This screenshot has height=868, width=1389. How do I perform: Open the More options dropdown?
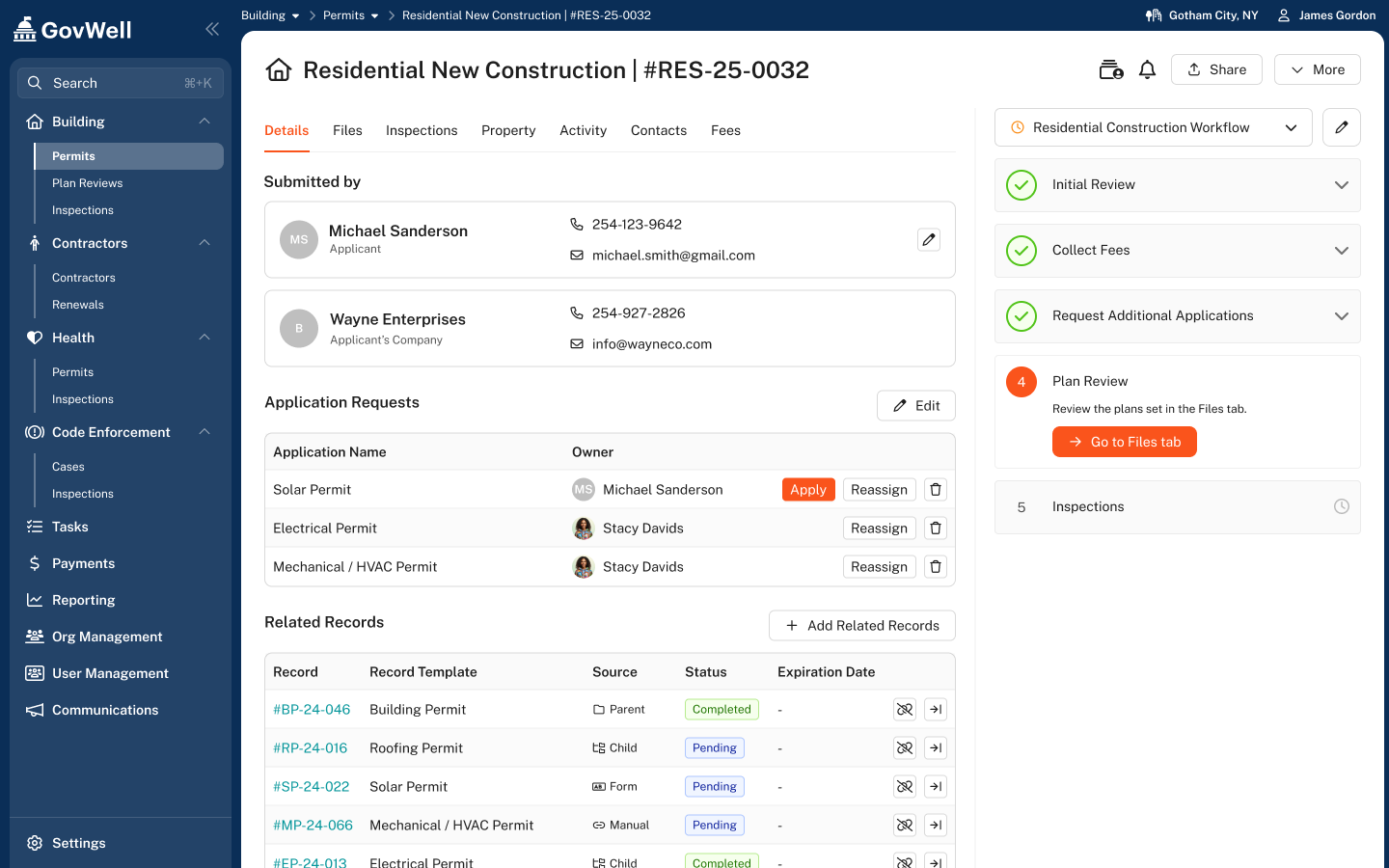[1317, 69]
